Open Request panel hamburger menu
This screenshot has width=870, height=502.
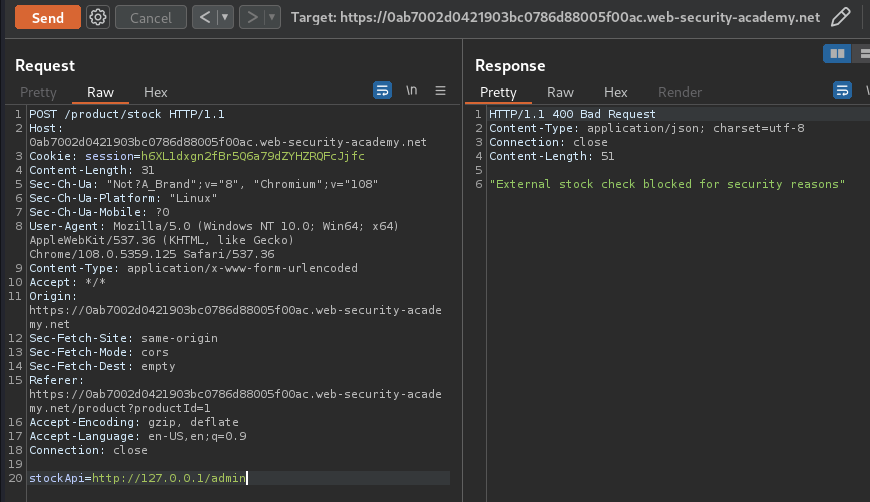click(x=441, y=90)
